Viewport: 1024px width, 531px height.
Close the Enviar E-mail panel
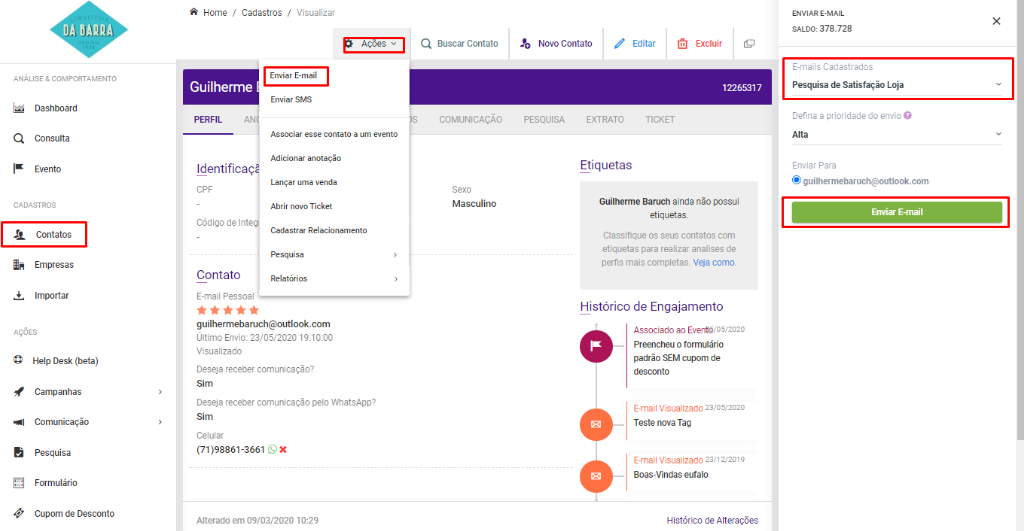click(x=995, y=21)
